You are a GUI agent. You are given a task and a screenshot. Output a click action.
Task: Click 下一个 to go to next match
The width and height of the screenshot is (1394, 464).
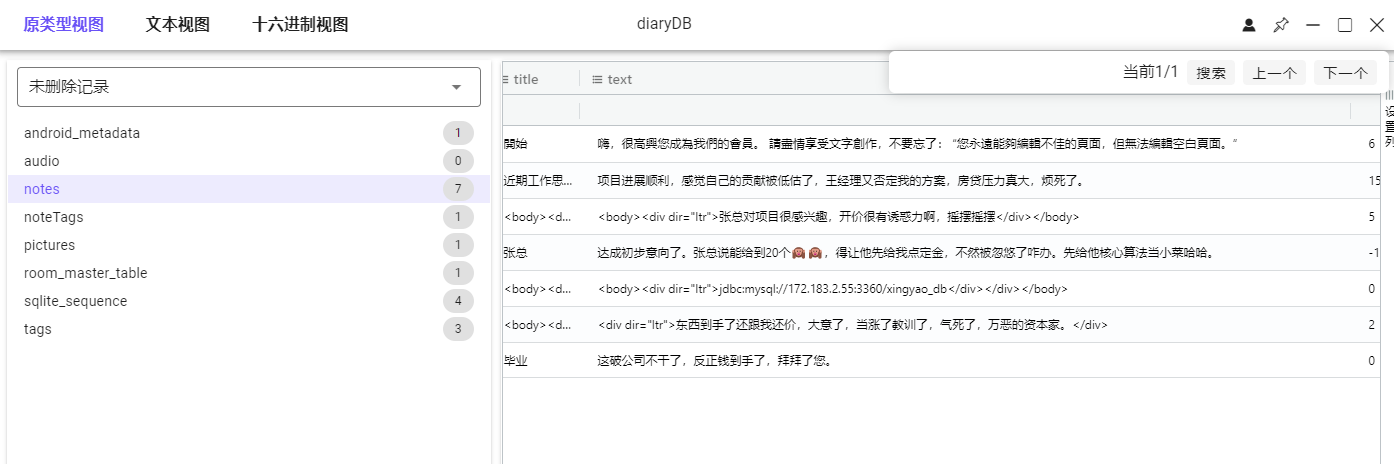(x=1345, y=73)
